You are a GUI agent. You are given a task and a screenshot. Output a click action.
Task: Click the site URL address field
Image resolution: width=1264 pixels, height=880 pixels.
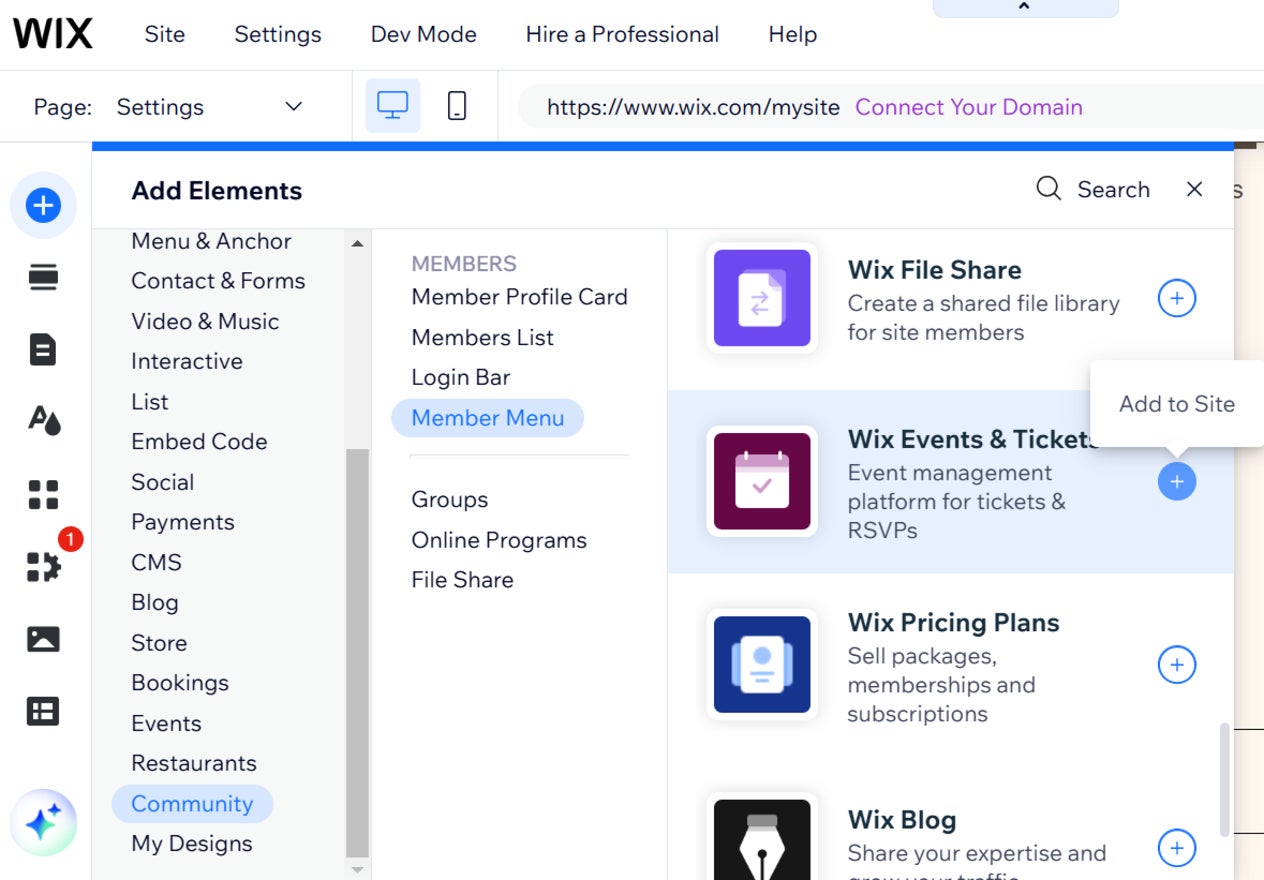693,107
